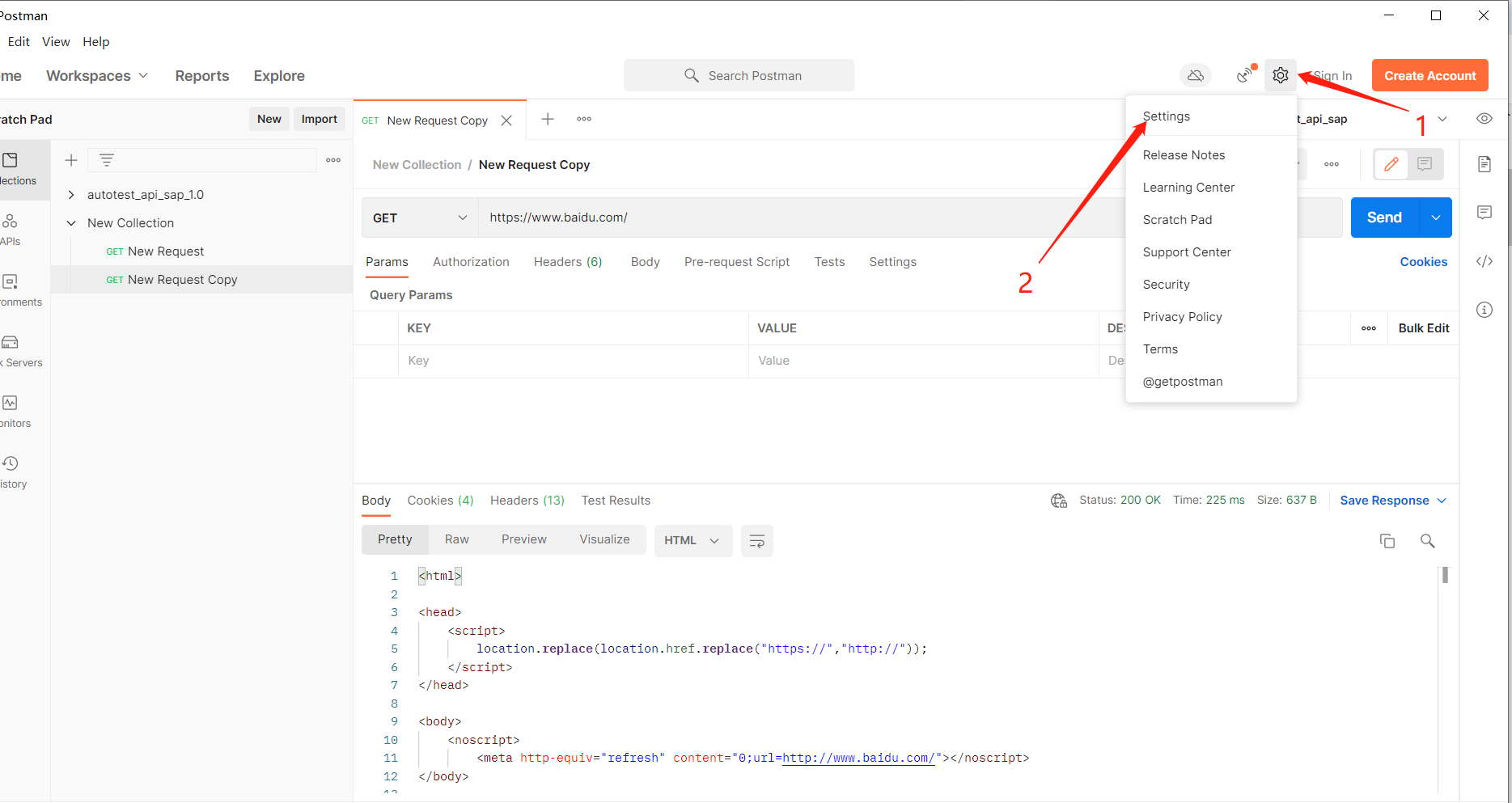
Task: Search the response with magnifier icon
Action: point(1427,541)
